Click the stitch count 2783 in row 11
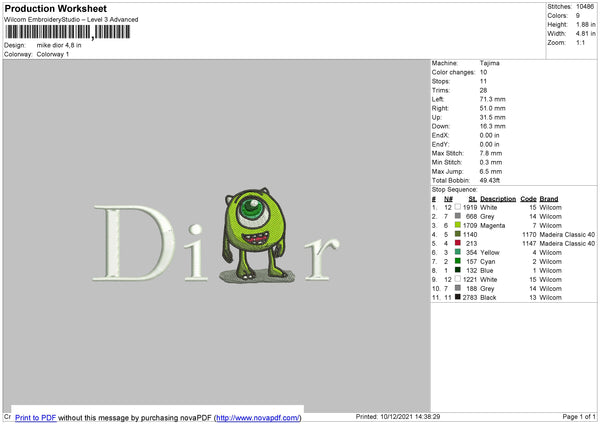The height and width of the screenshot is (424, 600). [470, 297]
